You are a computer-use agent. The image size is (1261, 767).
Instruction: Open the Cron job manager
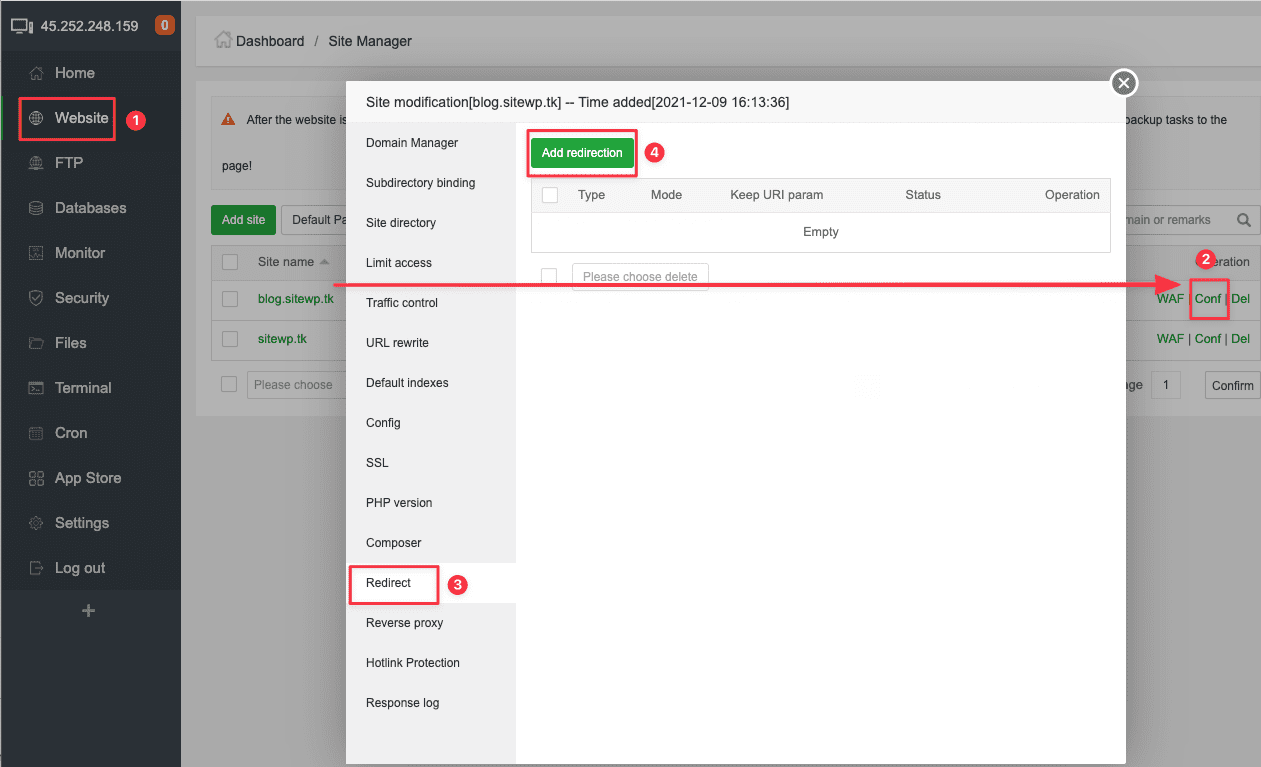pos(69,432)
